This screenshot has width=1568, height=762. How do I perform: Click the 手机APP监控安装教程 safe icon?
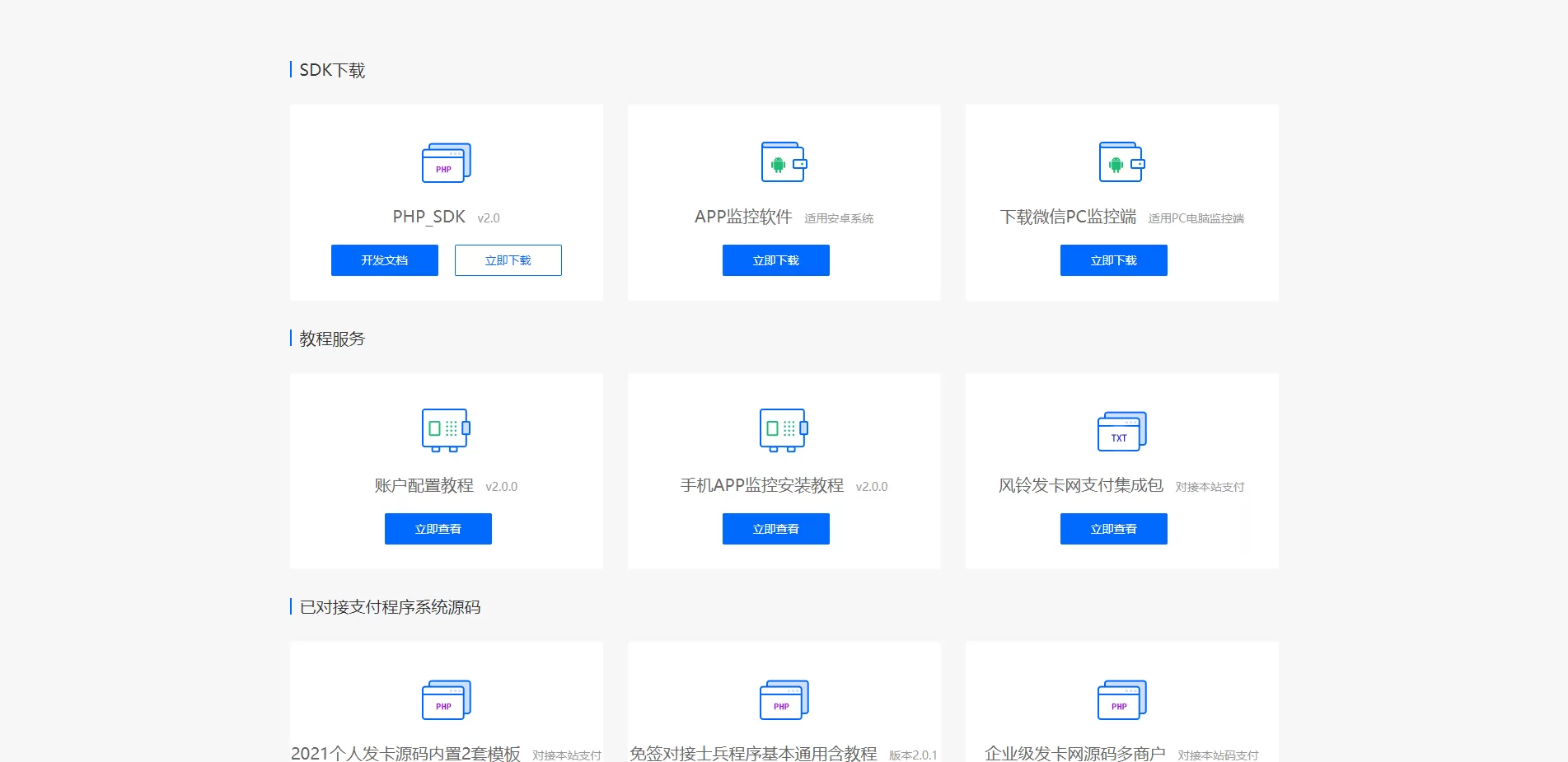tap(784, 430)
